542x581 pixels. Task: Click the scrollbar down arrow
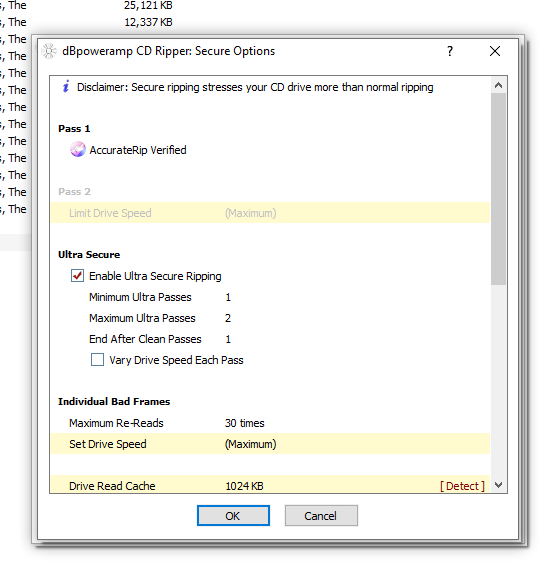[499, 485]
